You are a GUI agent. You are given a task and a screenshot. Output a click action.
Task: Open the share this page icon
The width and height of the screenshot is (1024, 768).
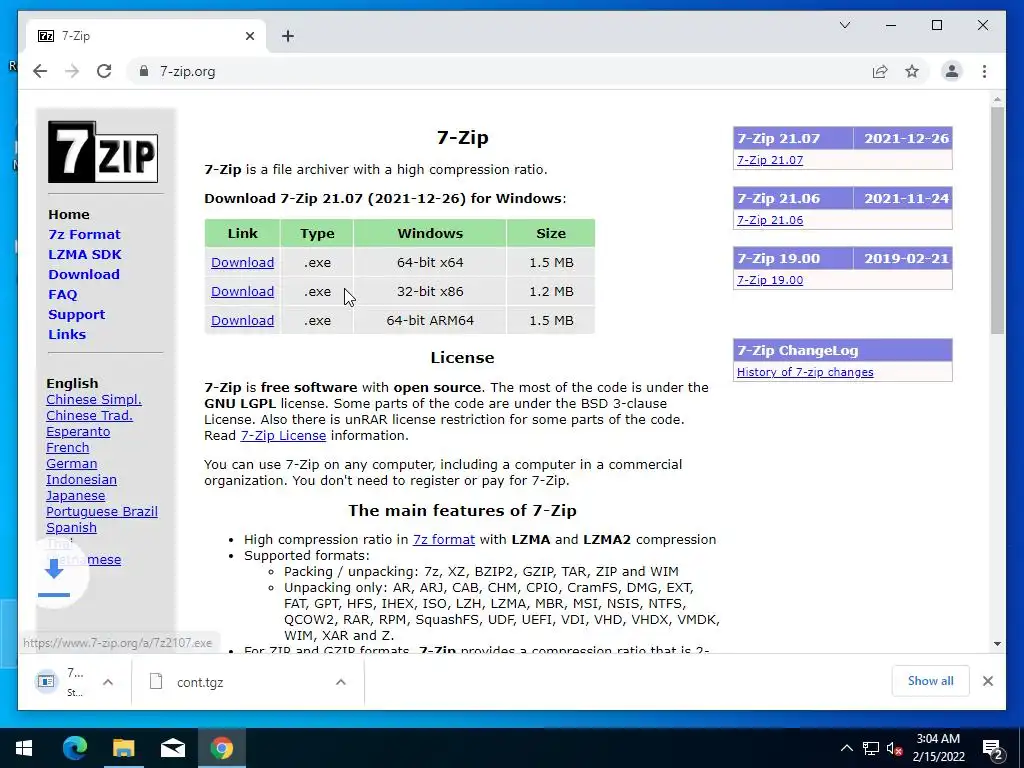(880, 71)
